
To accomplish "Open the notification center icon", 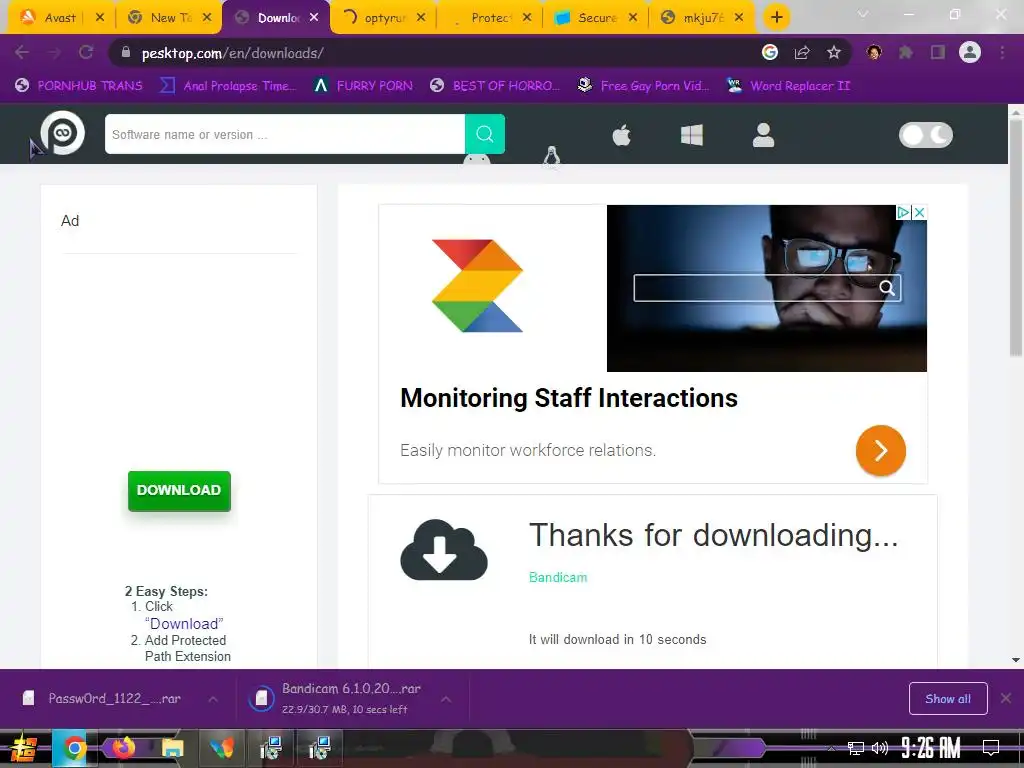I will [991, 748].
